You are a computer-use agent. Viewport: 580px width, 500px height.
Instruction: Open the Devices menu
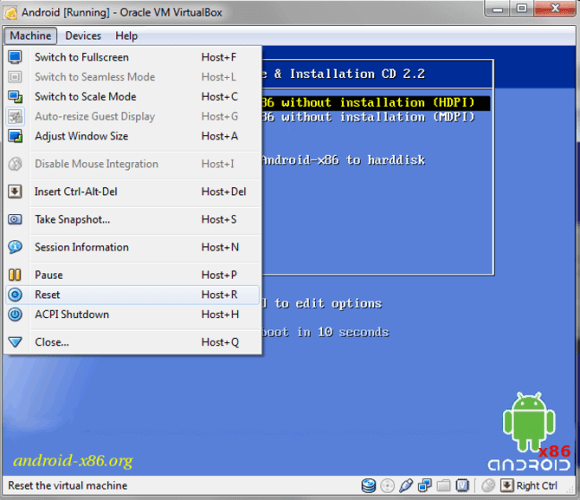(x=83, y=36)
